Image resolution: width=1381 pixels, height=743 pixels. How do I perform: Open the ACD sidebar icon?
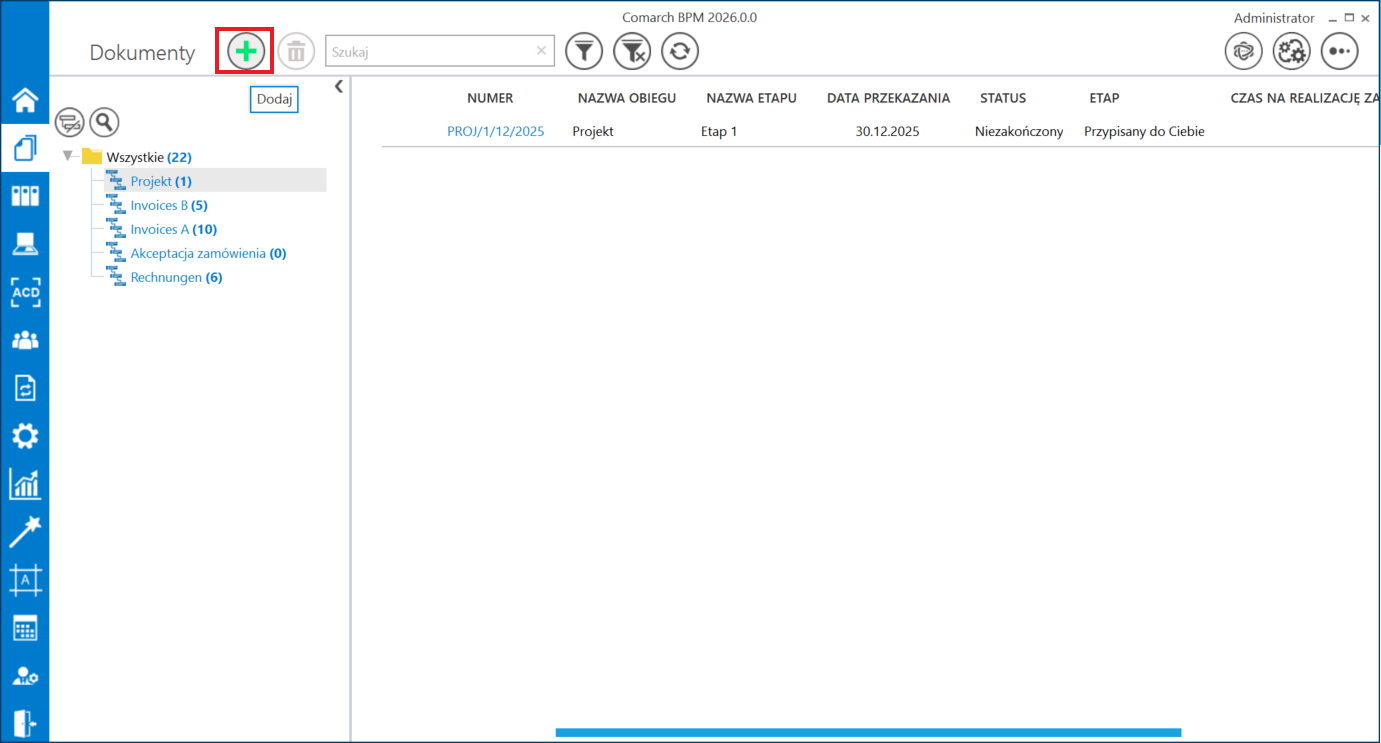tap(24, 292)
